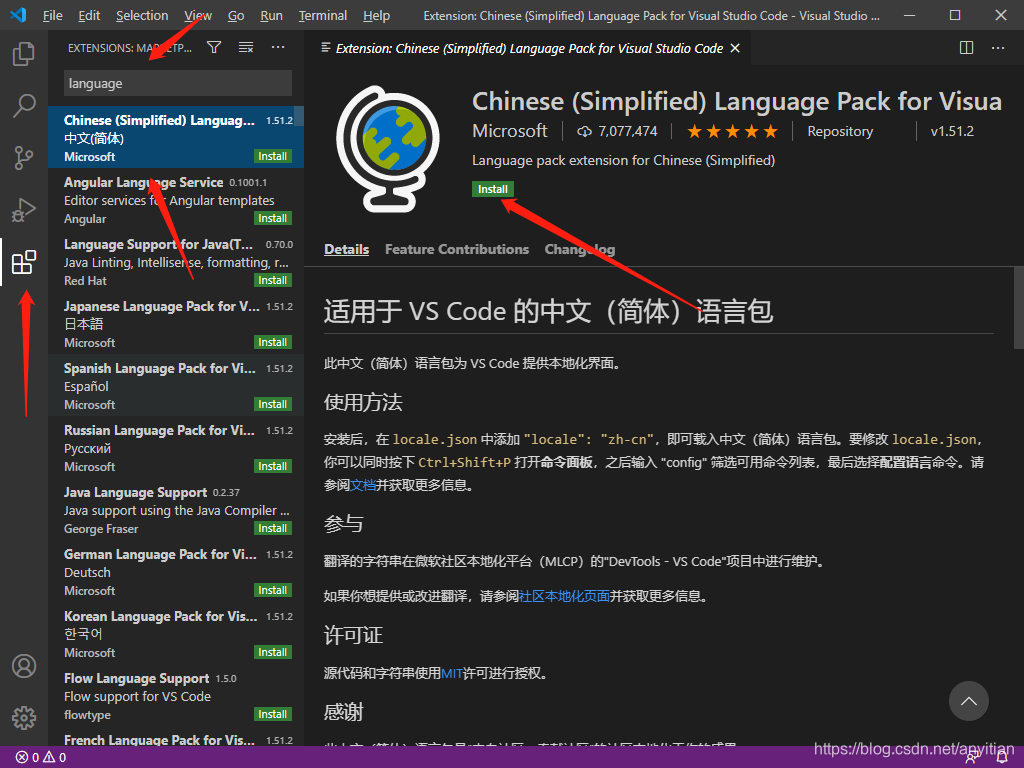This screenshot has width=1024, height=768.
Task: Install Flow Language Support
Action: coord(272,714)
